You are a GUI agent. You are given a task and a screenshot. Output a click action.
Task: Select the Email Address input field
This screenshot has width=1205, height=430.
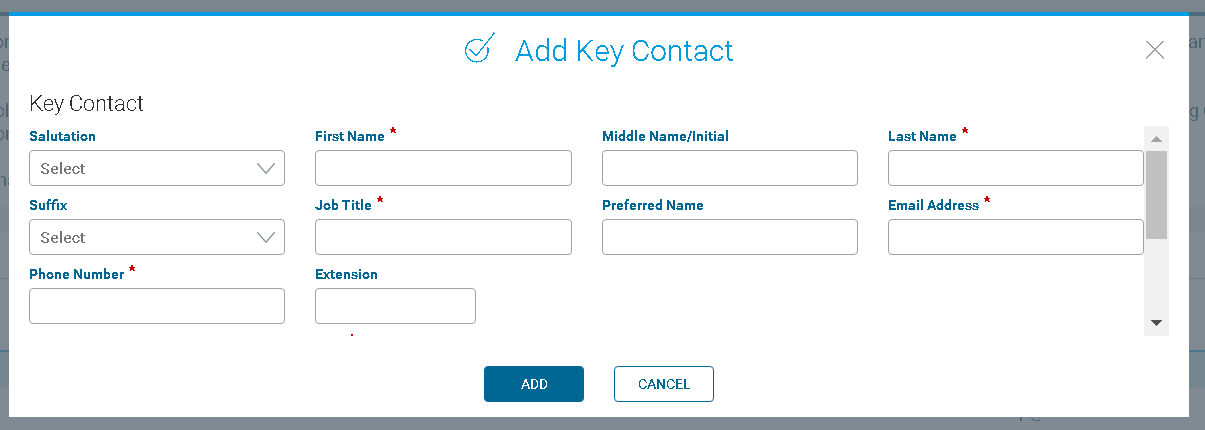(x=1016, y=237)
